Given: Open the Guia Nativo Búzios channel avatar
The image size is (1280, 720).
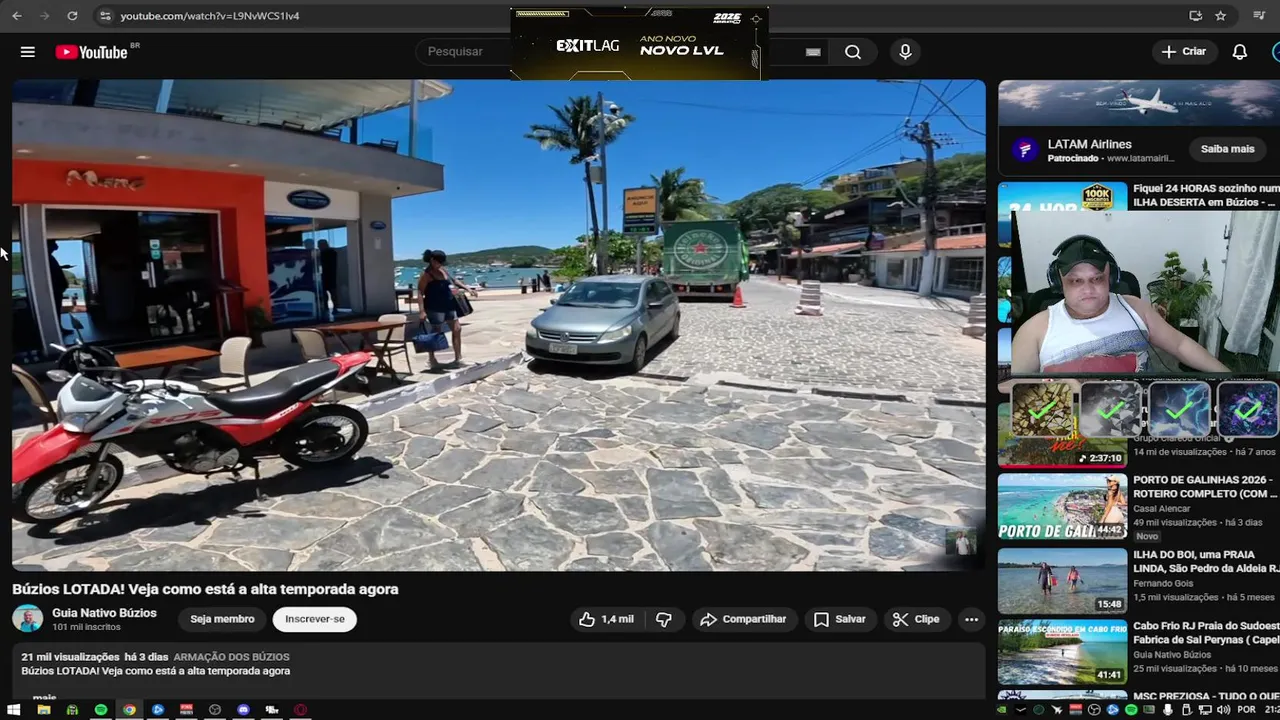Looking at the screenshot, I should pyautogui.click(x=28, y=619).
